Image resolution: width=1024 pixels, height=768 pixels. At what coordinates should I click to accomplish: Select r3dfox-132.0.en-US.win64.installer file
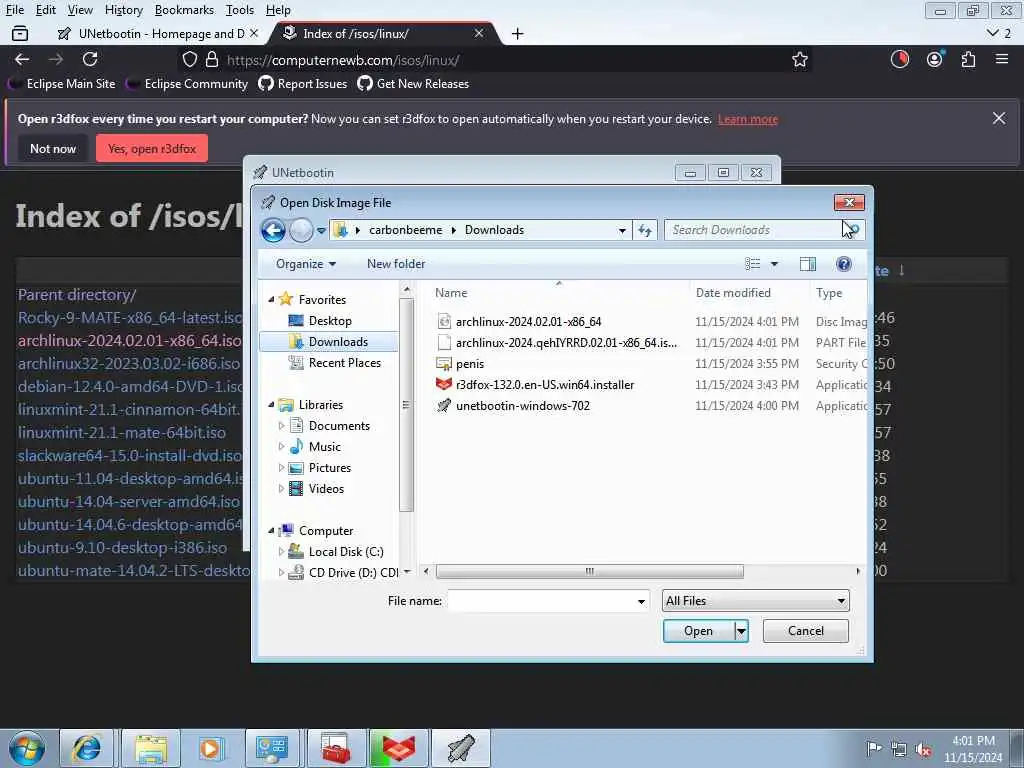click(545, 385)
